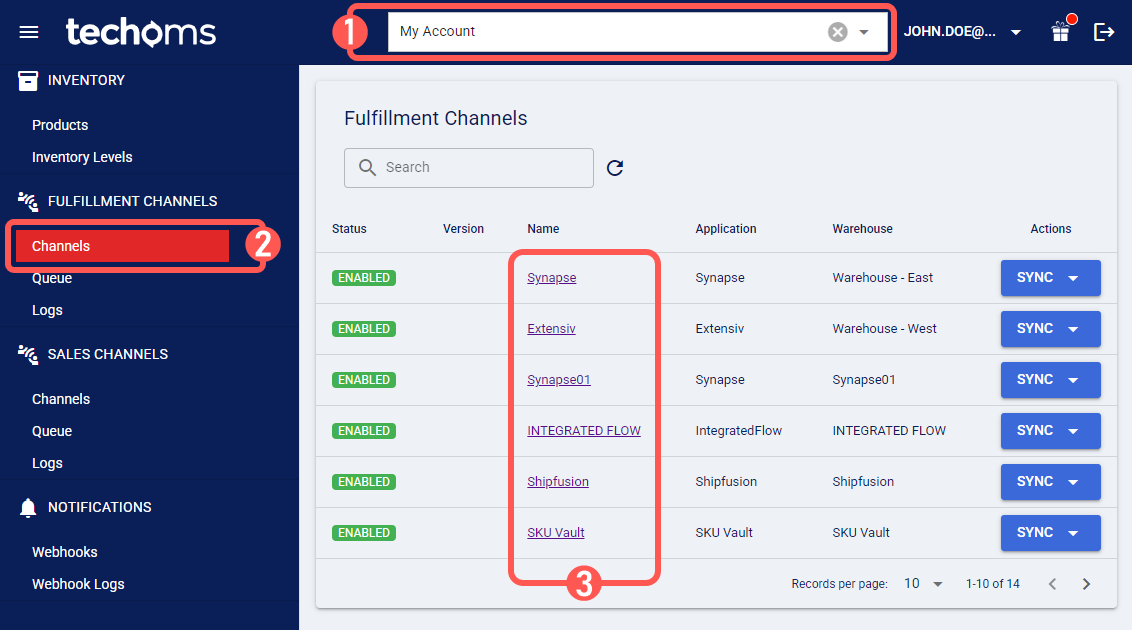This screenshot has height=630, width=1132.
Task: Open the hamburger menu icon
Action: 29,32
